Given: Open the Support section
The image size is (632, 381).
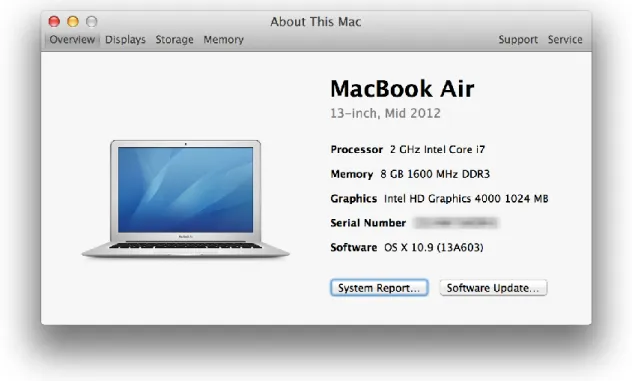Looking at the screenshot, I should click(518, 40).
